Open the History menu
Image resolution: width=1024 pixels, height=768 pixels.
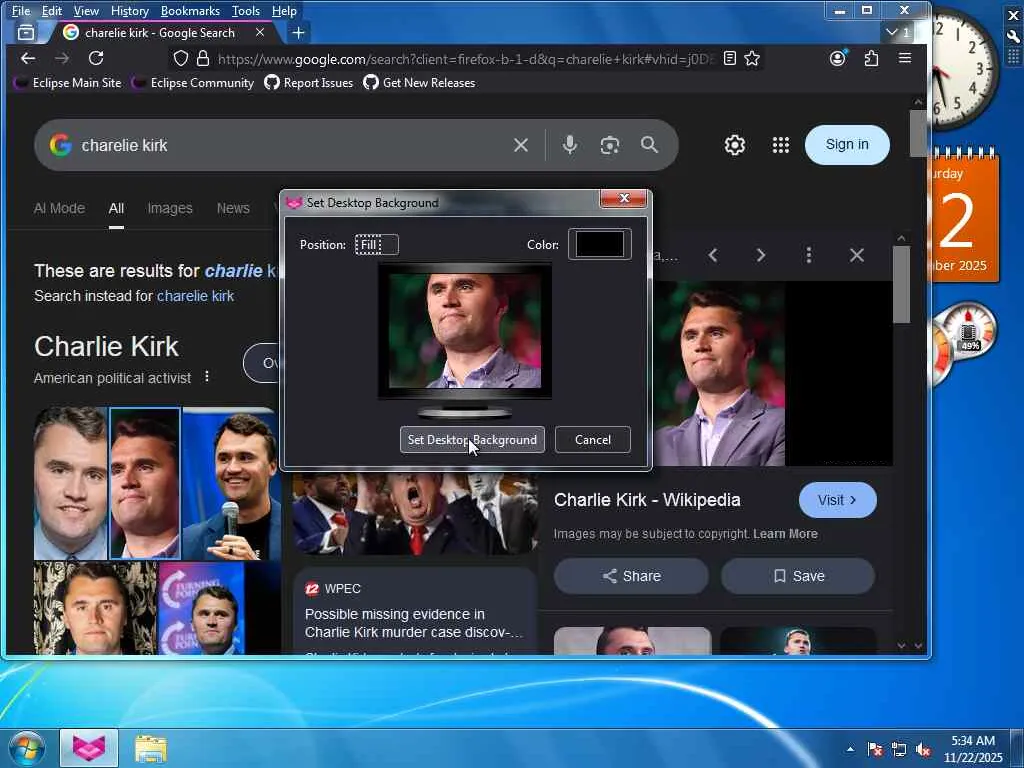(x=129, y=11)
